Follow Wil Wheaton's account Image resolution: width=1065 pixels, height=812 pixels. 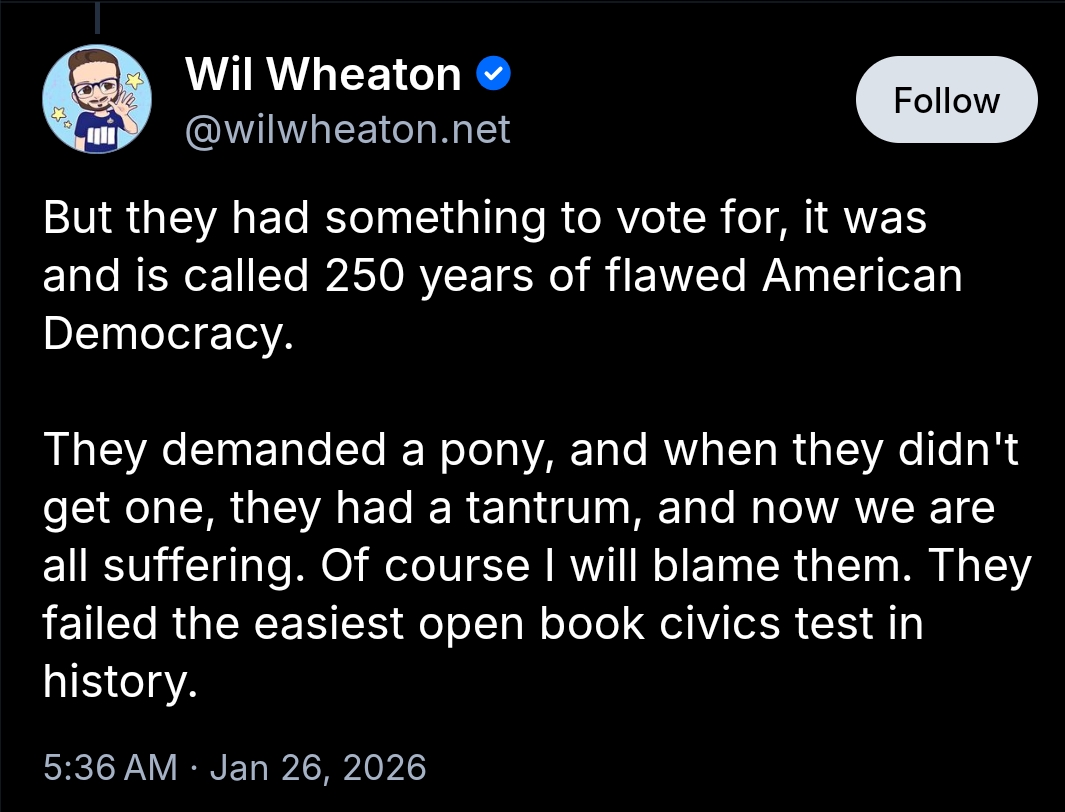(946, 100)
